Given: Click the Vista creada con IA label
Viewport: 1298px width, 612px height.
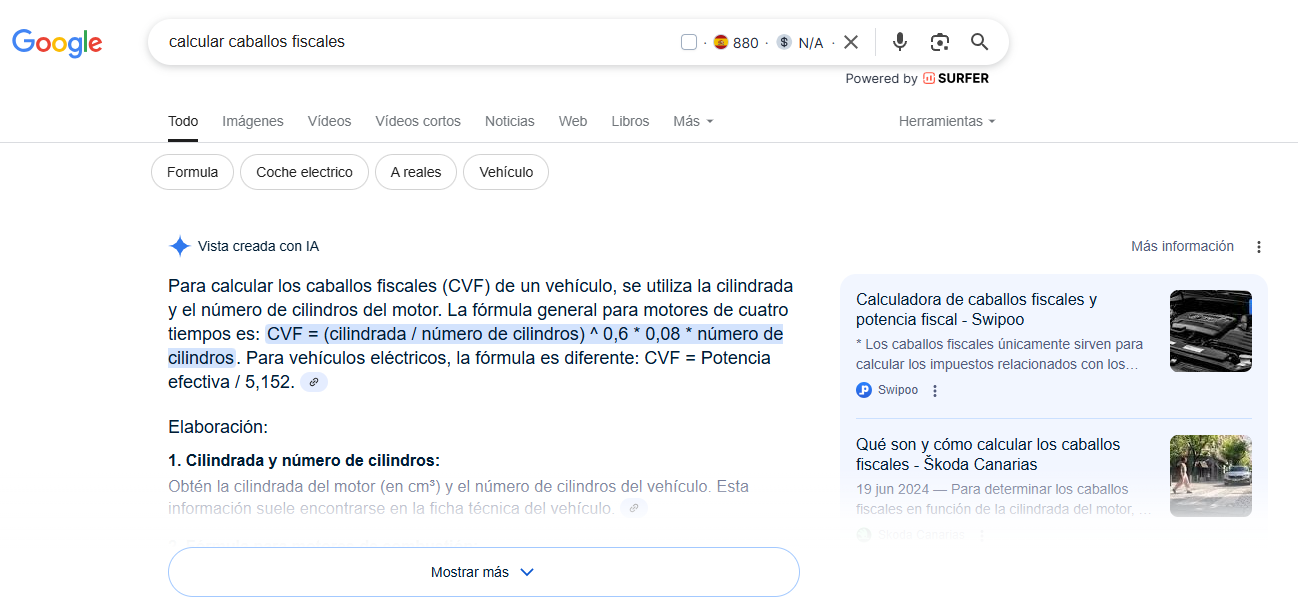Looking at the screenshot, I should 258,246.
